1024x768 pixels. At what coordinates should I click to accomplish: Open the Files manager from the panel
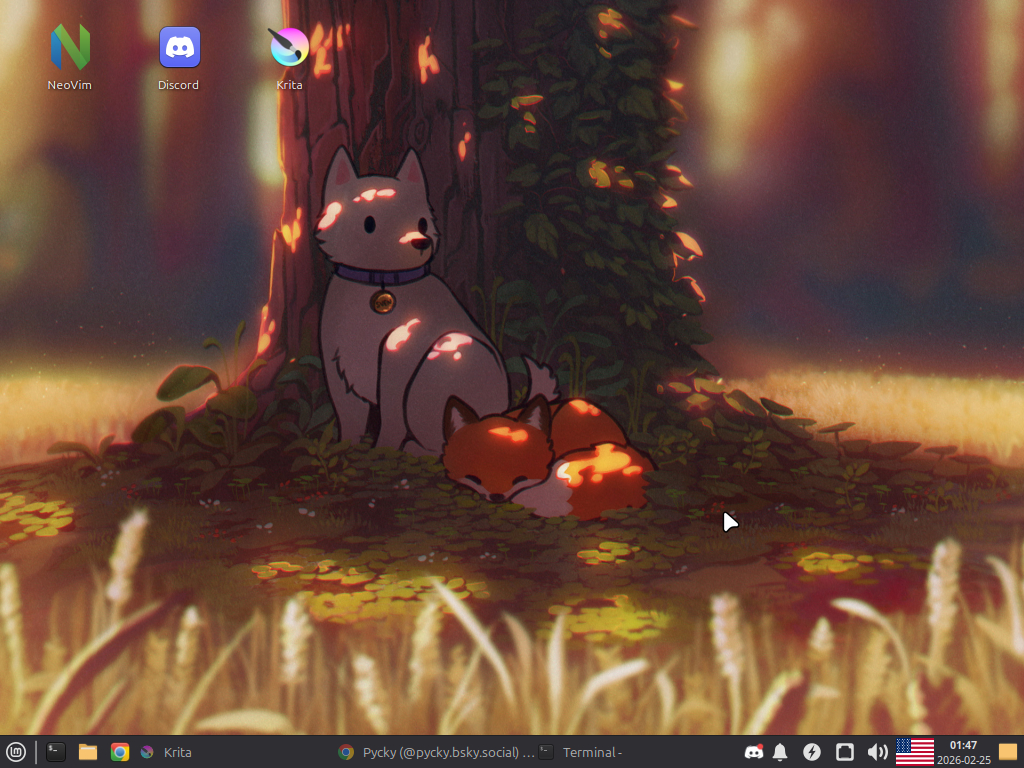(x=88, y=752)
